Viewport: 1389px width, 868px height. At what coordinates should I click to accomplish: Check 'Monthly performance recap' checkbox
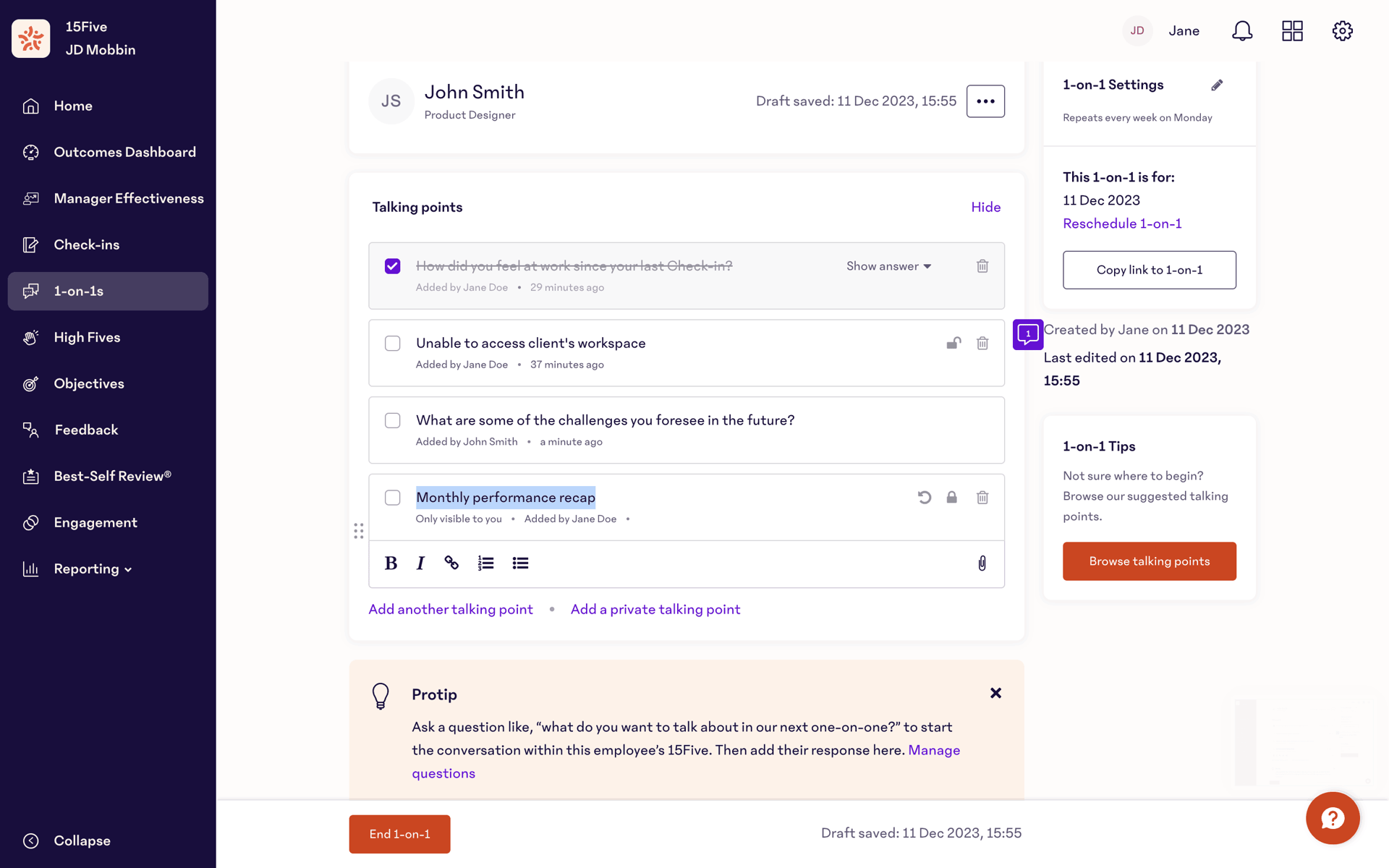[392, 498]
